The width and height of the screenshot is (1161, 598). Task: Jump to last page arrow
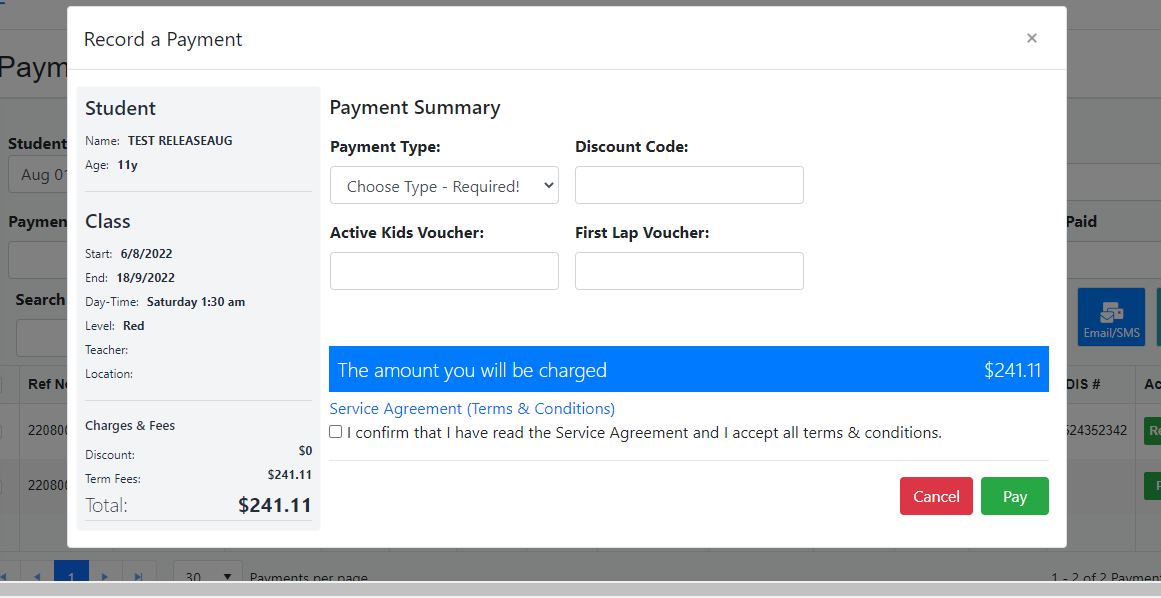[138, 575]
